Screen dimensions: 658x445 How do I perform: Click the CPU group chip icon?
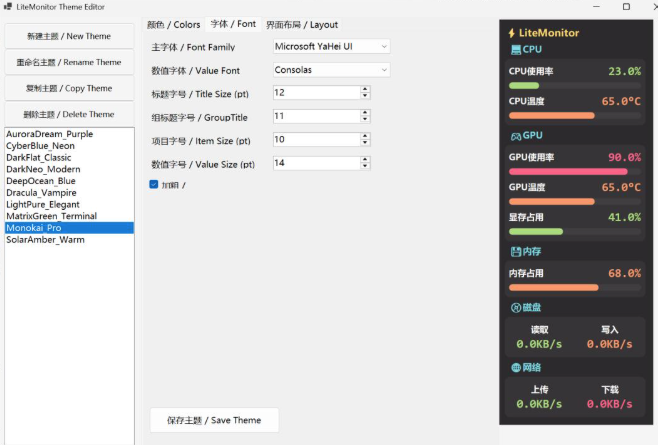point(516,50)
